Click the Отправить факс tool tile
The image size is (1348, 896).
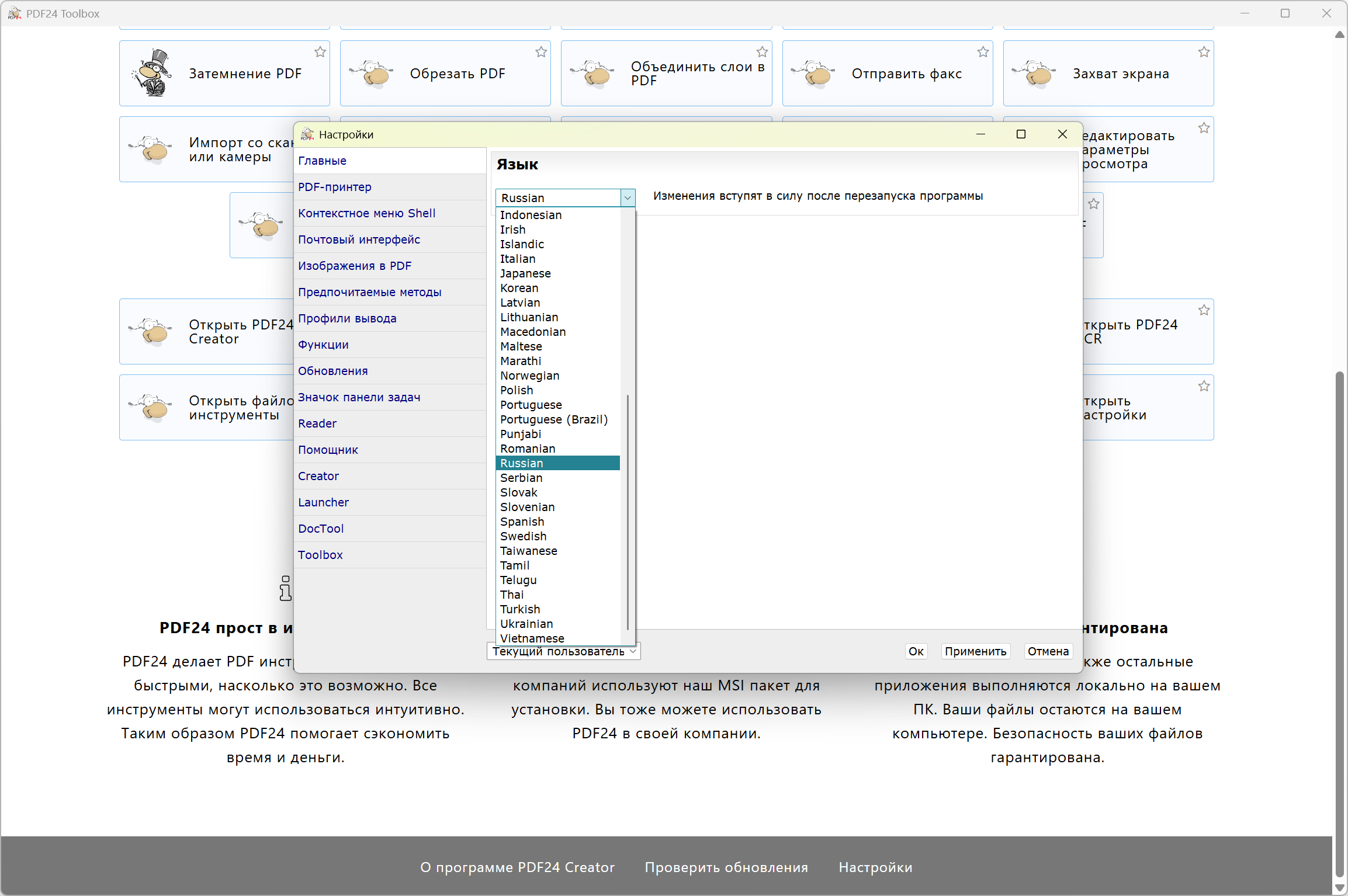point(888,74)
